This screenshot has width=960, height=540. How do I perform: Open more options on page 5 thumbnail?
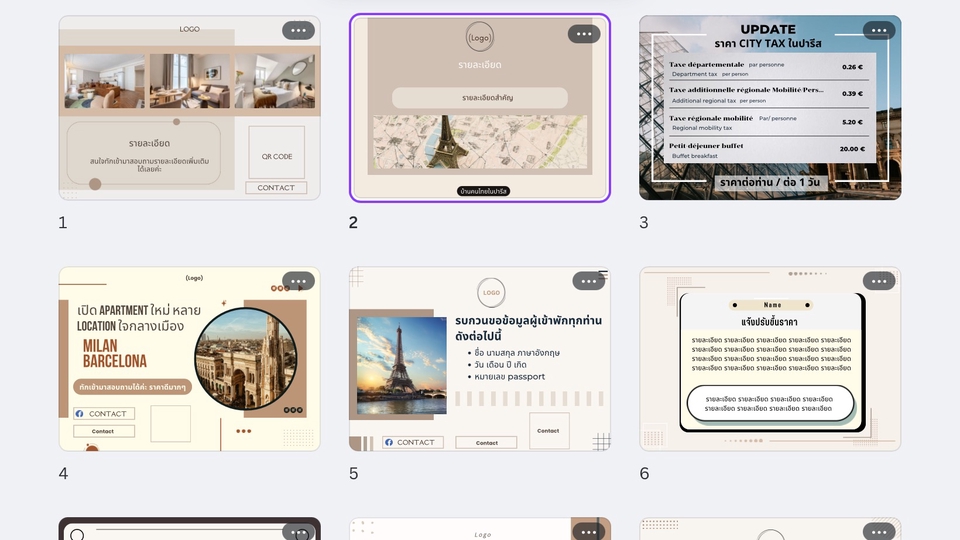(x=588, y=282)
